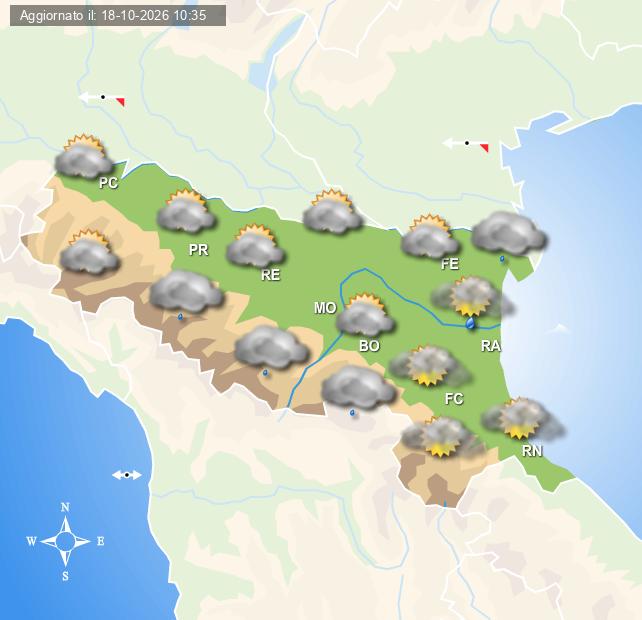Click the mountain partly cloudy icon below PC
This screenshot has height=620, width=642.
[90, 251]
